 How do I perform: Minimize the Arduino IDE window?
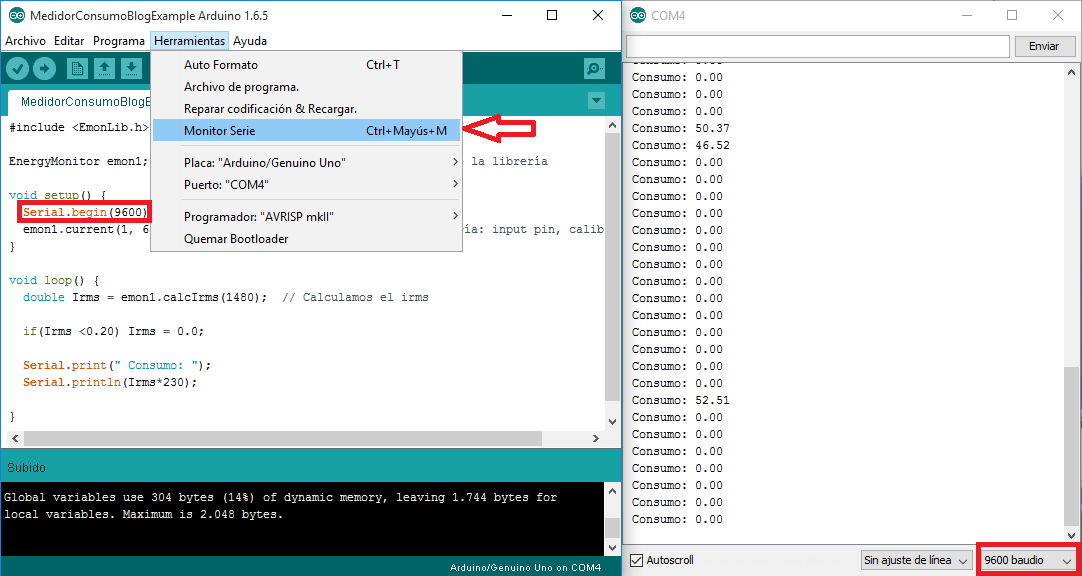[507, 15]
